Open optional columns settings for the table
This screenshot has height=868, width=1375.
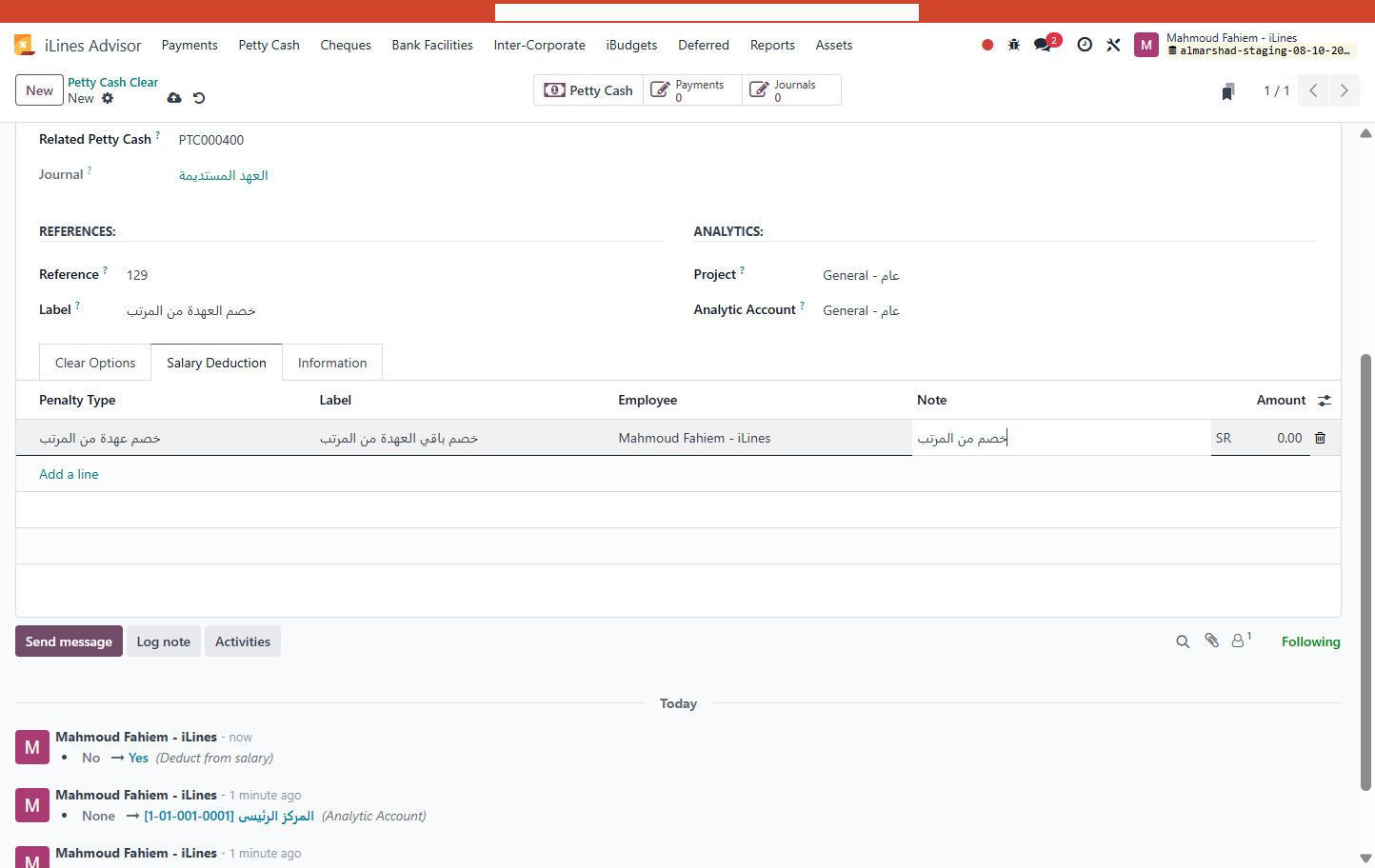click(x=1325, y=401)
